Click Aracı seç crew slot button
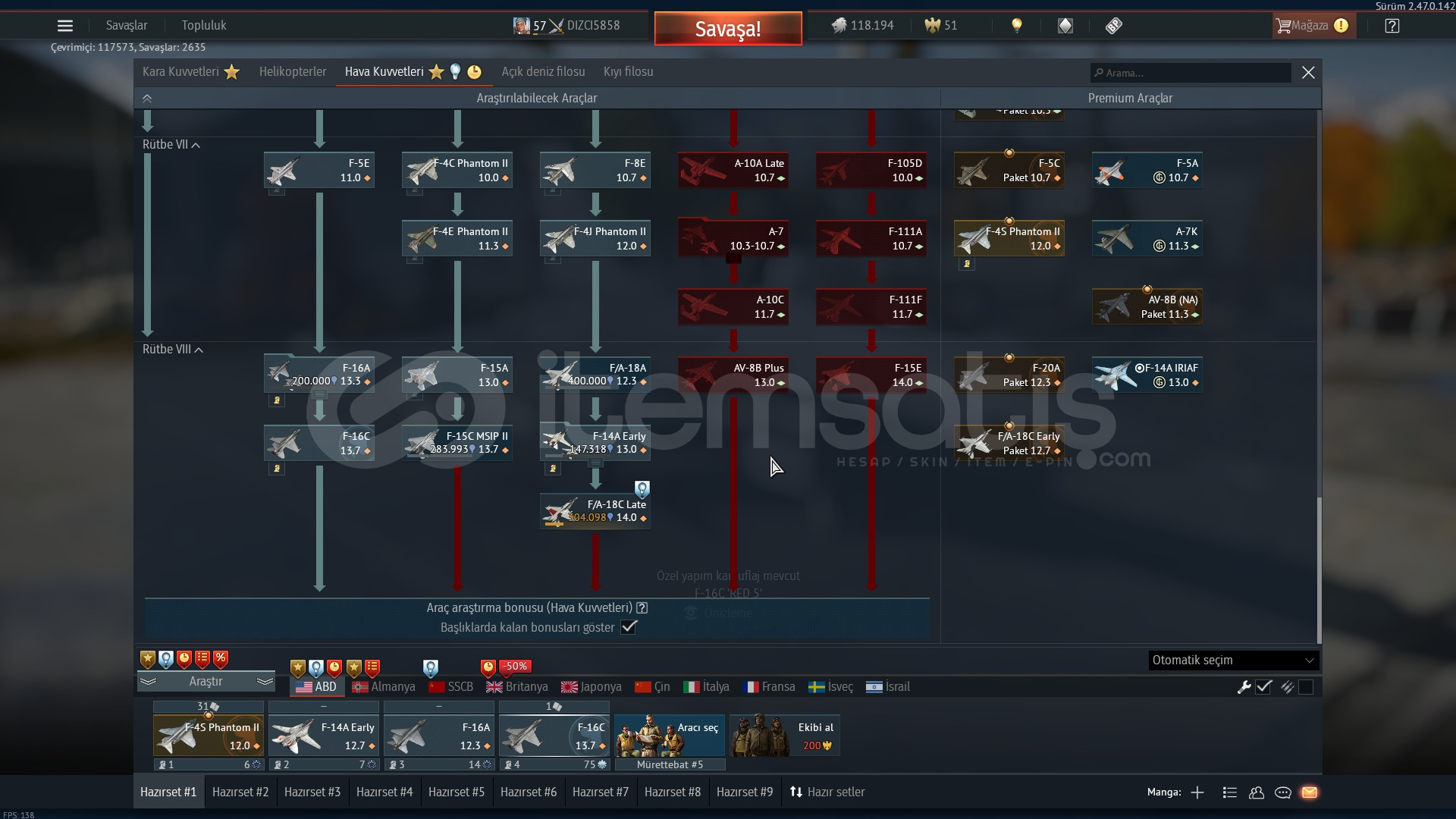Viewport: 1456px width, 819px height. 670,736
